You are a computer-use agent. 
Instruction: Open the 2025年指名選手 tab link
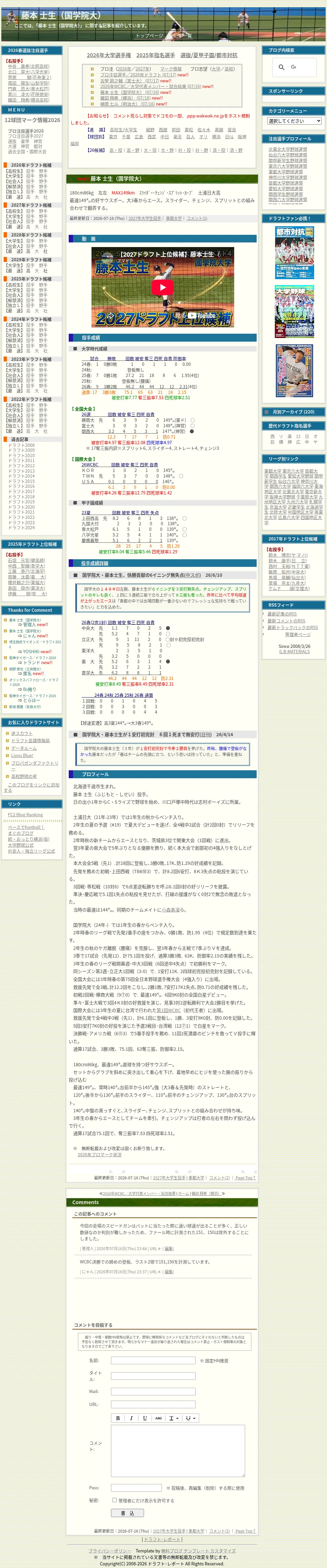coord(156,55)
